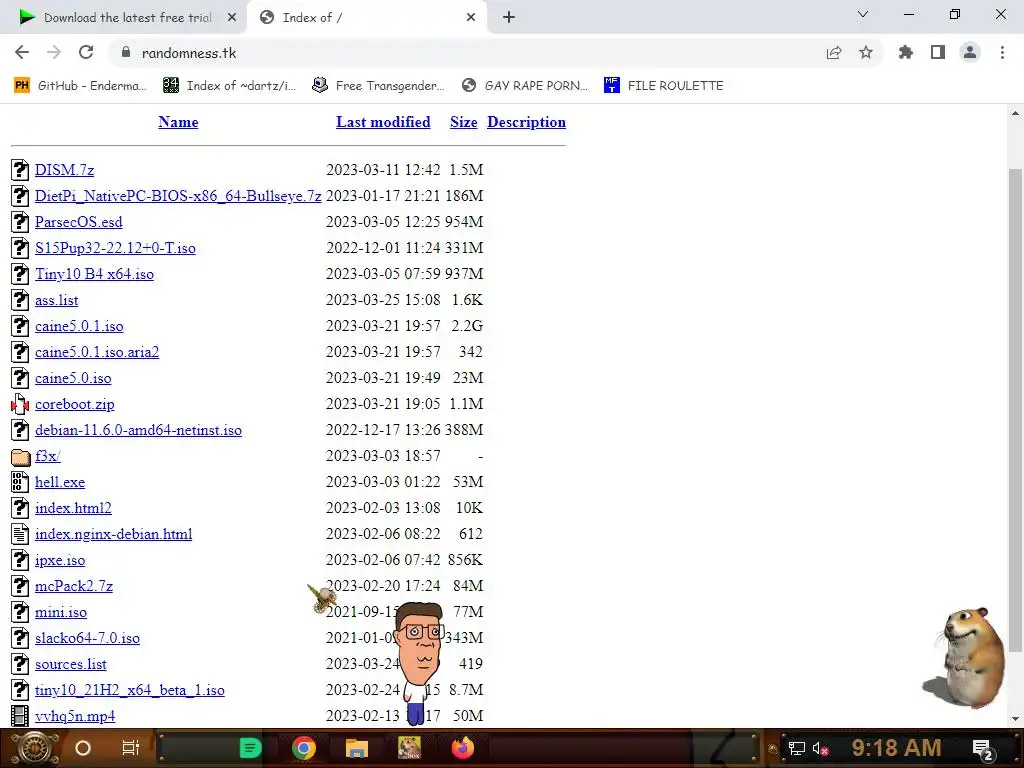
Task: Click binary icon beside hell.exe
Action: point(20,482)
